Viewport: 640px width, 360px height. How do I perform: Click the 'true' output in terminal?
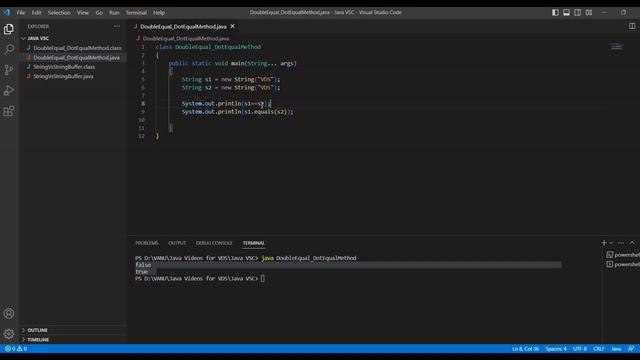point(141,272)
